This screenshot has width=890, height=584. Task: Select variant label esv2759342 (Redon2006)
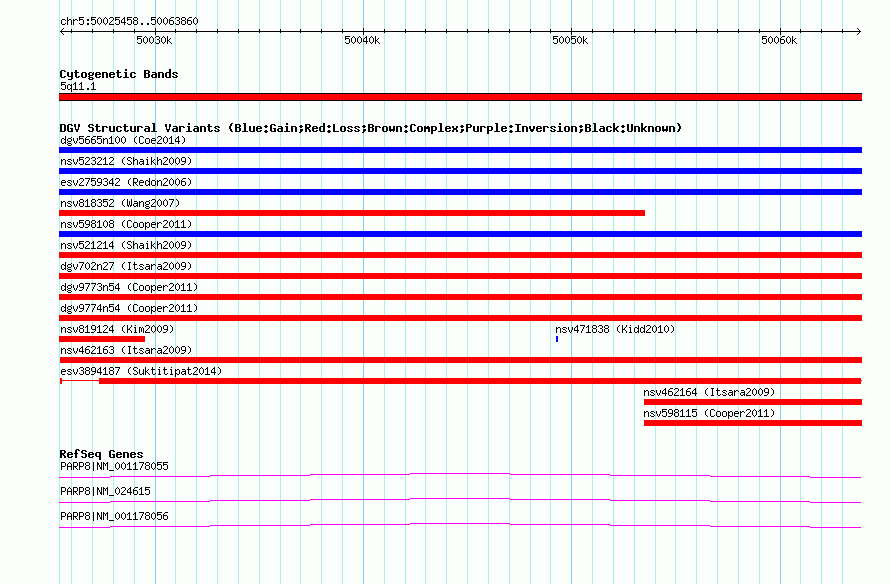click(126, 182)
